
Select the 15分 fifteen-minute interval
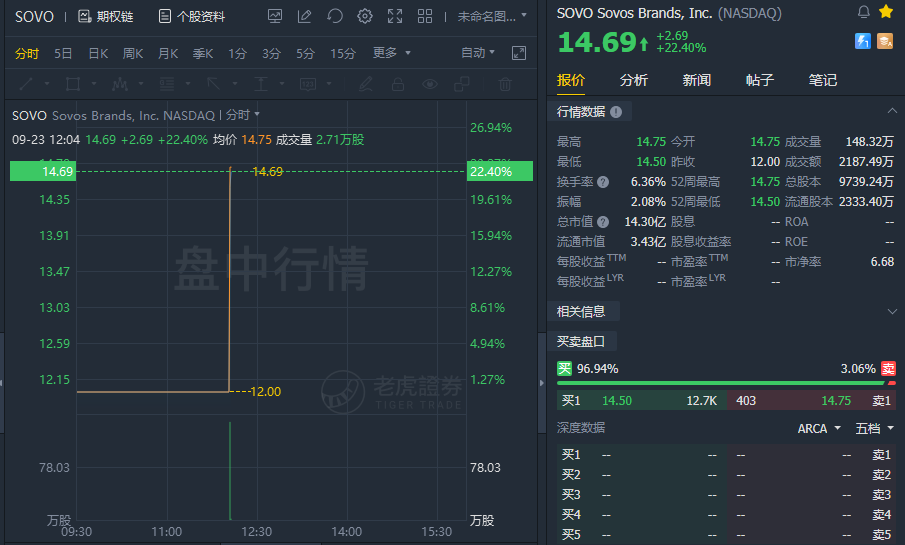pyautogui.click(x=343, y=53)
